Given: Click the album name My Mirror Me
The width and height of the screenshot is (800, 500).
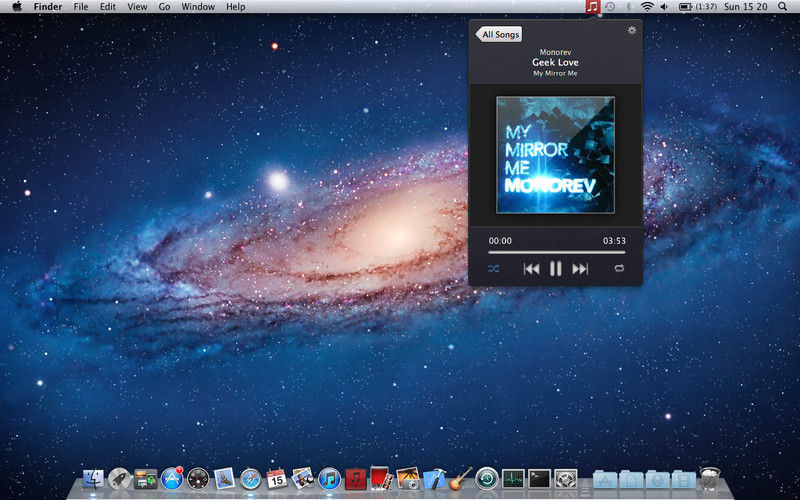Looking at the screenshot, I should 555,73.
